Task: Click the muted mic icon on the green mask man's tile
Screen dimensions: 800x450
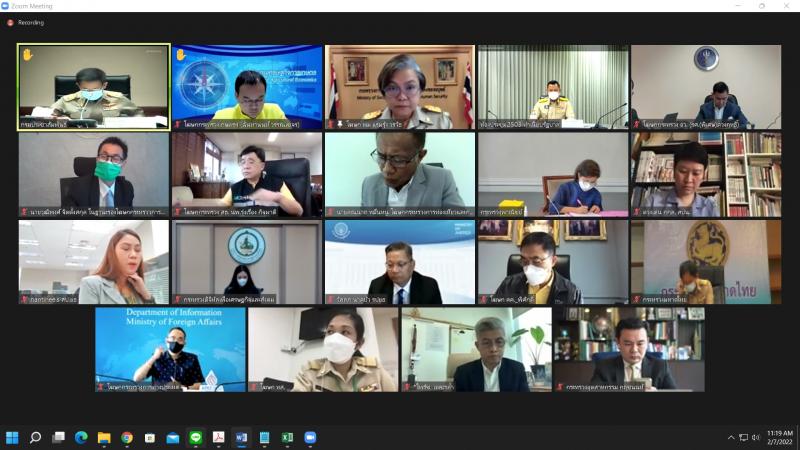Action: [x=24, y=212]
